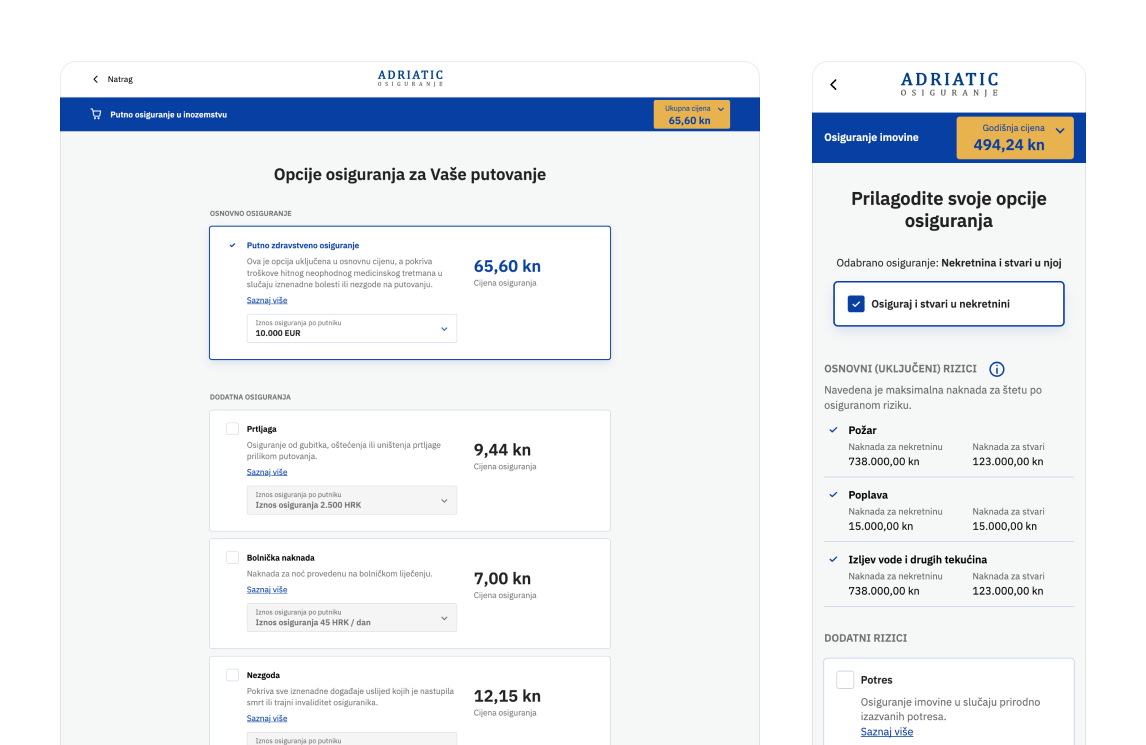The height and width of the screenshot is (745, 1146).
Task: Click the back arrow in mobile header
Action: tap(834, 85)
